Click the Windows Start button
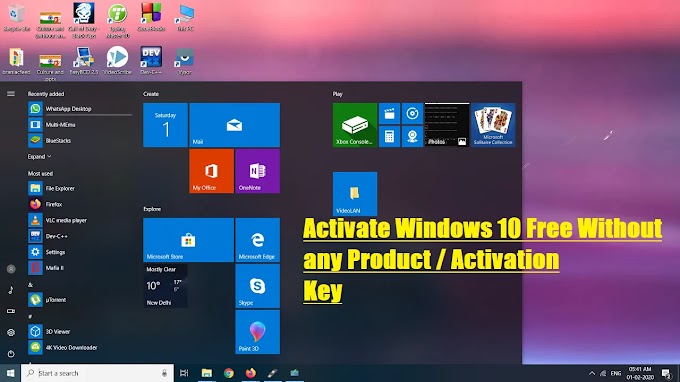The image size is (680, 382). (10, 373)
